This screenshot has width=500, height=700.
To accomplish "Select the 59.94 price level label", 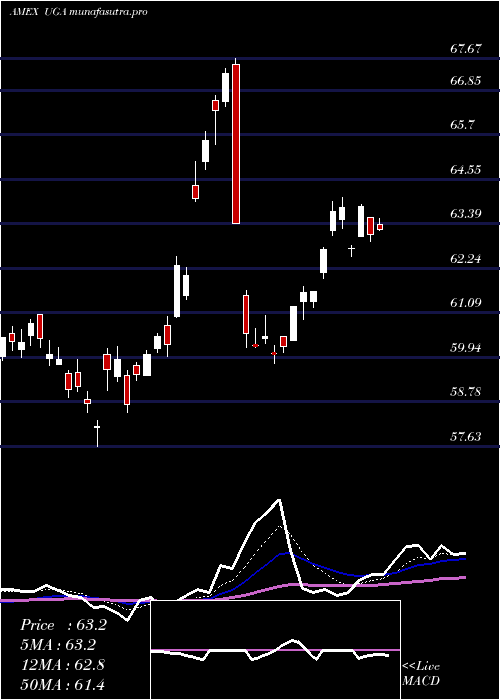I will pyautogui.click(x=466, y=348).
